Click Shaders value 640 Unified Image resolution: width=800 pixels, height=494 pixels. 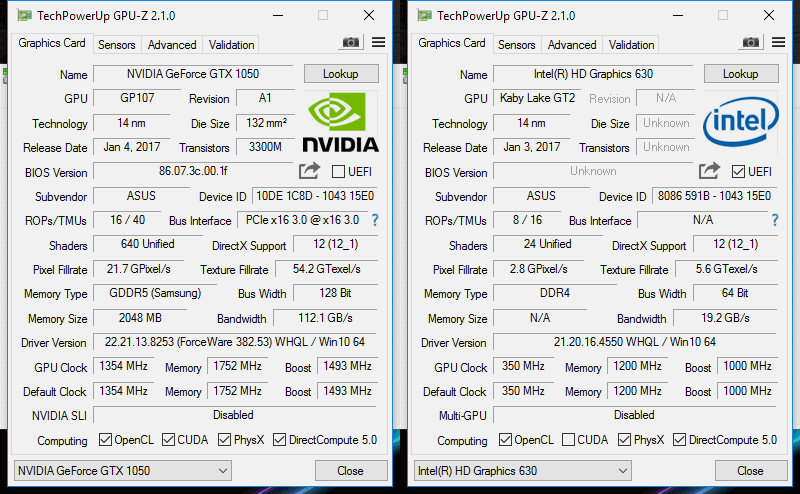click(x=148, y=244)
